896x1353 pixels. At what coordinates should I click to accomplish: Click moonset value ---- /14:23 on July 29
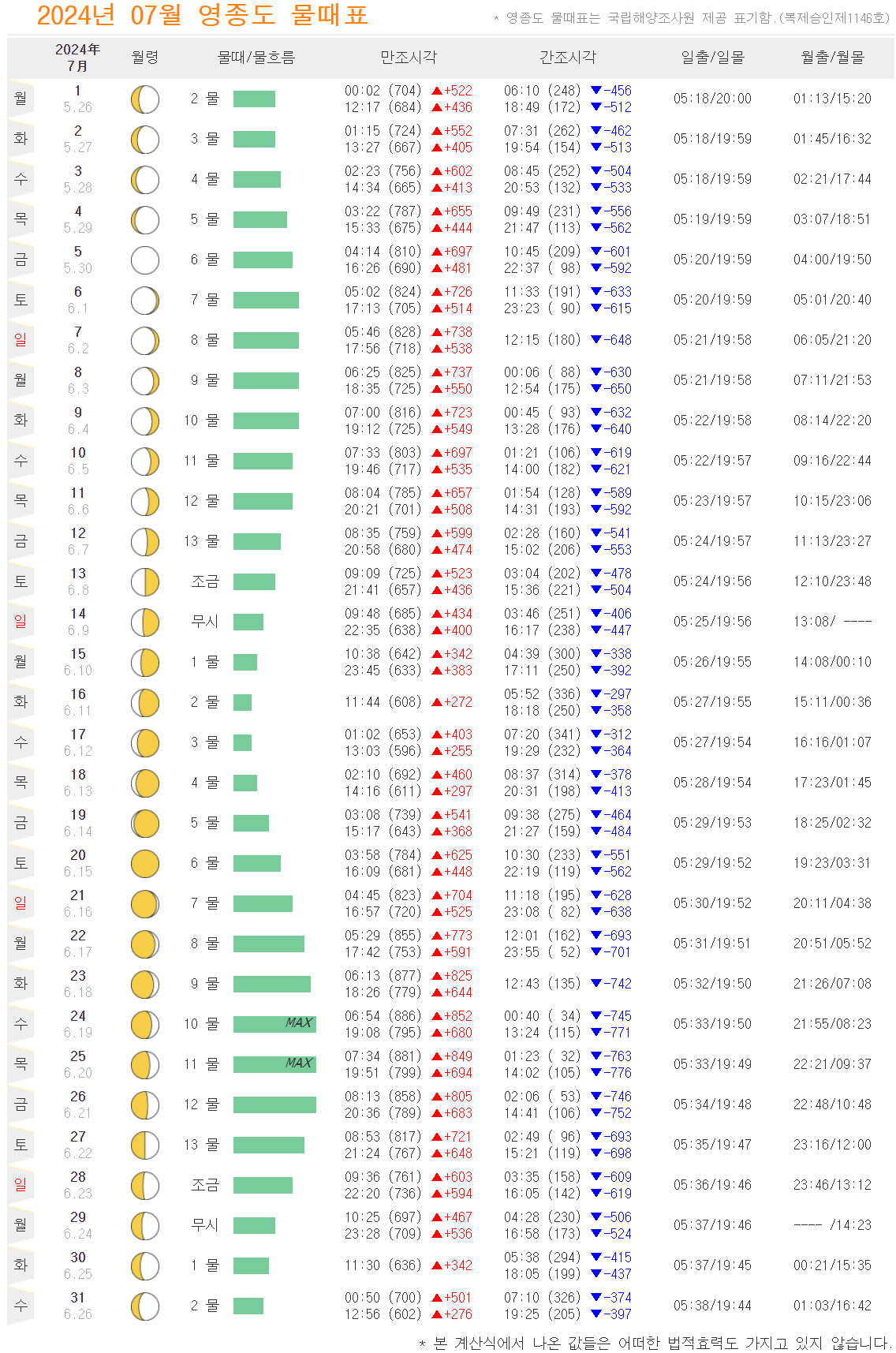coord(833,1225)
